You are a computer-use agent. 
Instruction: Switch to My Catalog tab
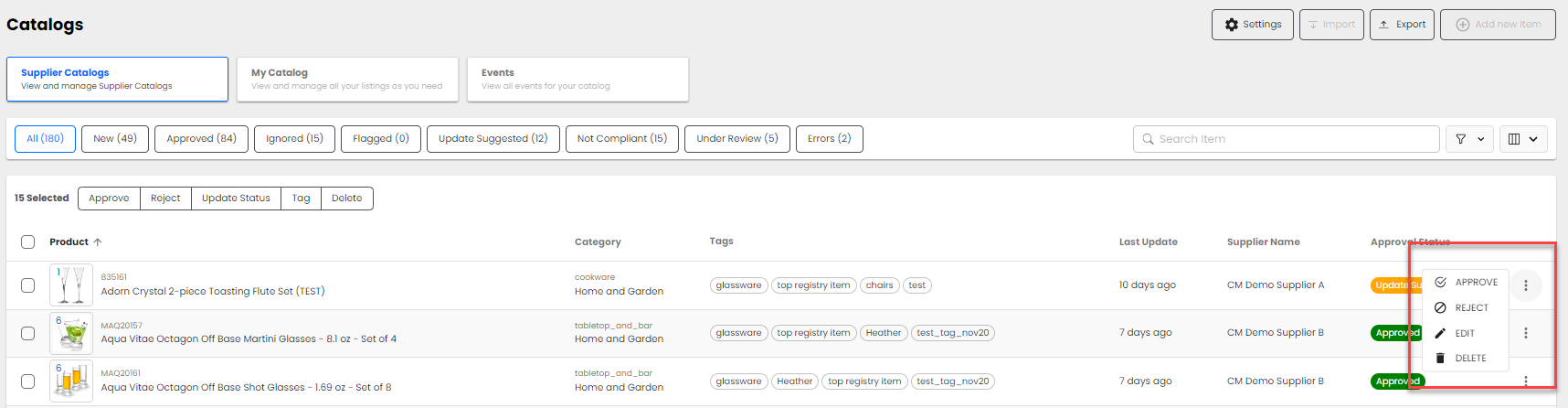[347, 80]
